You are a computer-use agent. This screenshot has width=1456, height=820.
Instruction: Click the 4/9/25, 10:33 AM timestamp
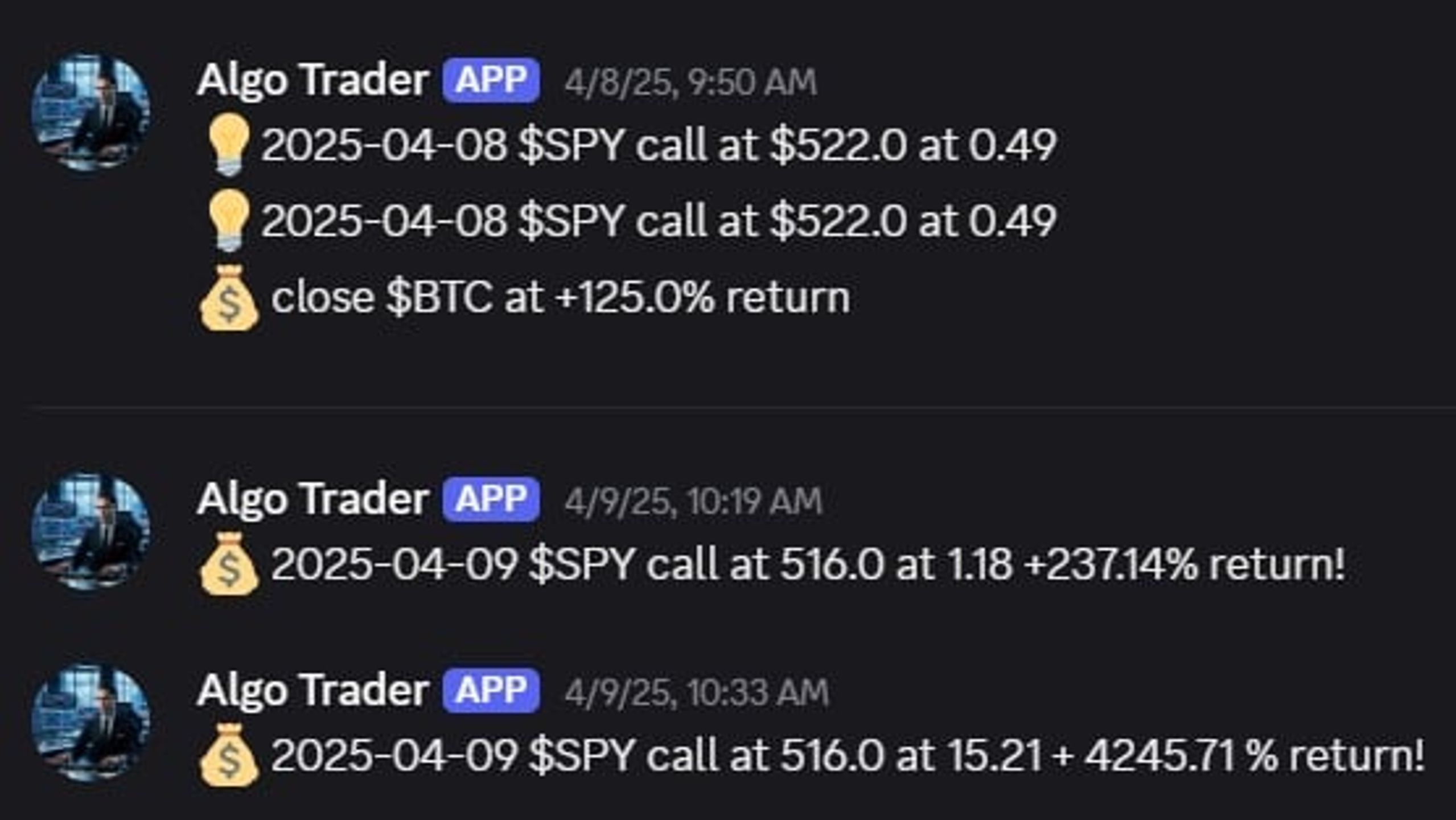[696, 692]
